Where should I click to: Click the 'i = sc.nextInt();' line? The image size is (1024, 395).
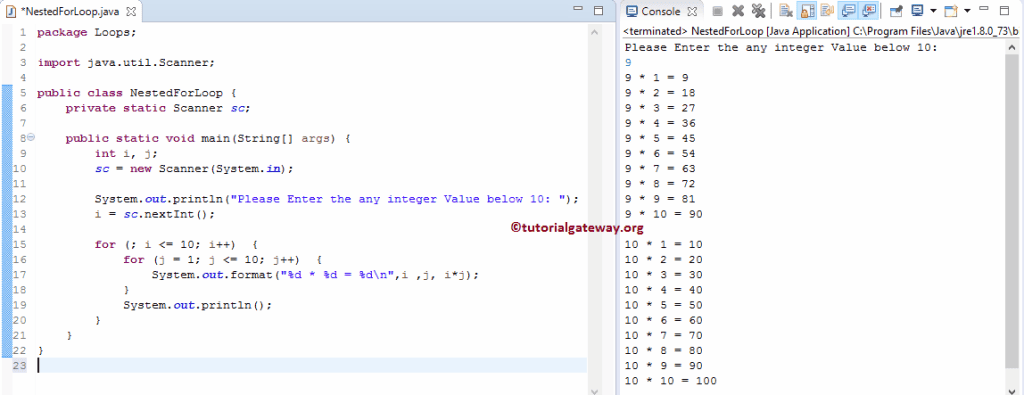(x=154, y=214)
